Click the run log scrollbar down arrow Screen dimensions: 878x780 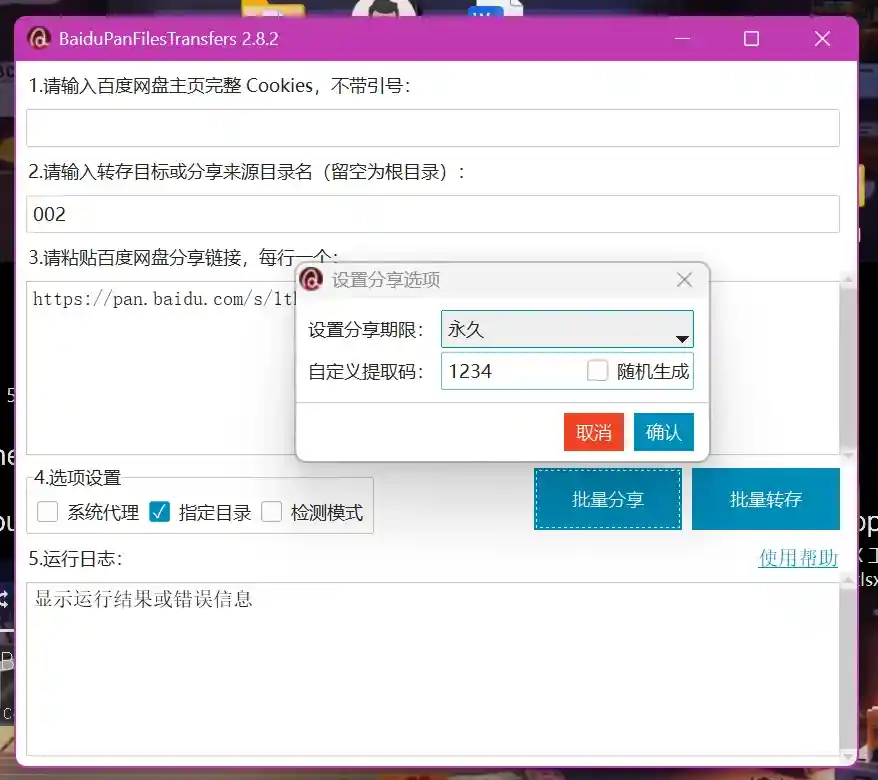click(848, 756)
